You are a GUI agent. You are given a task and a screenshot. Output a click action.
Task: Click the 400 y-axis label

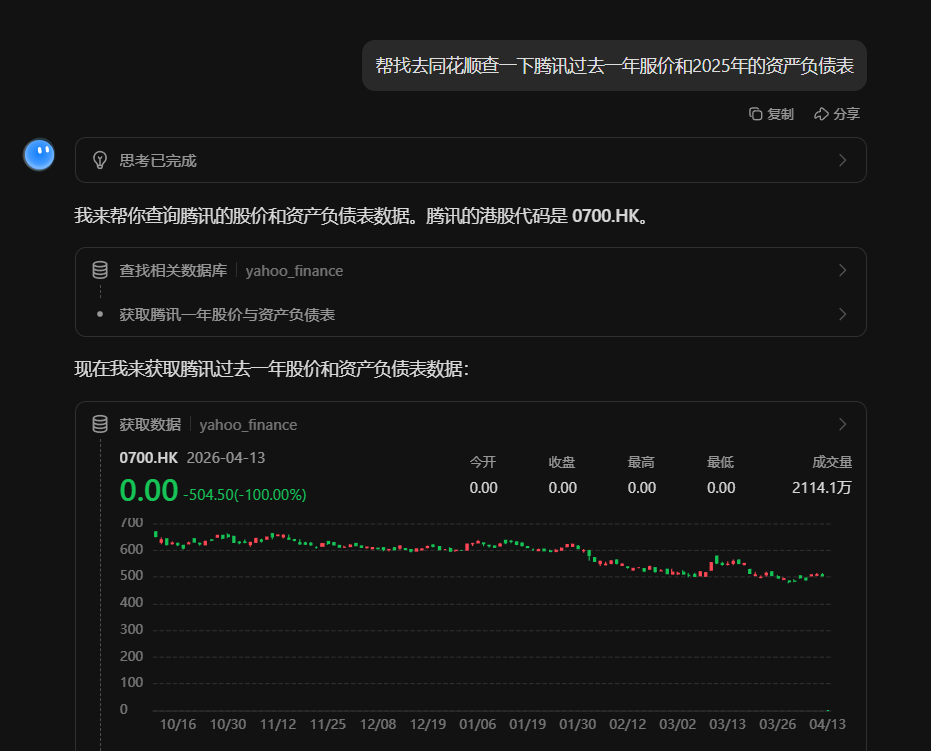click(x=131, y=603)
